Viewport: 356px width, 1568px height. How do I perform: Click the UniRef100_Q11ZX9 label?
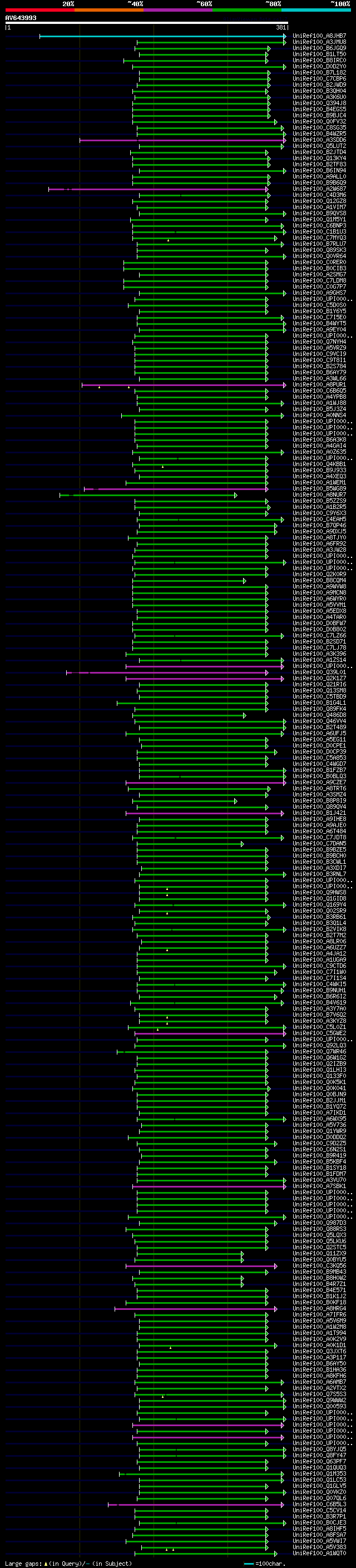(319, 1253)
